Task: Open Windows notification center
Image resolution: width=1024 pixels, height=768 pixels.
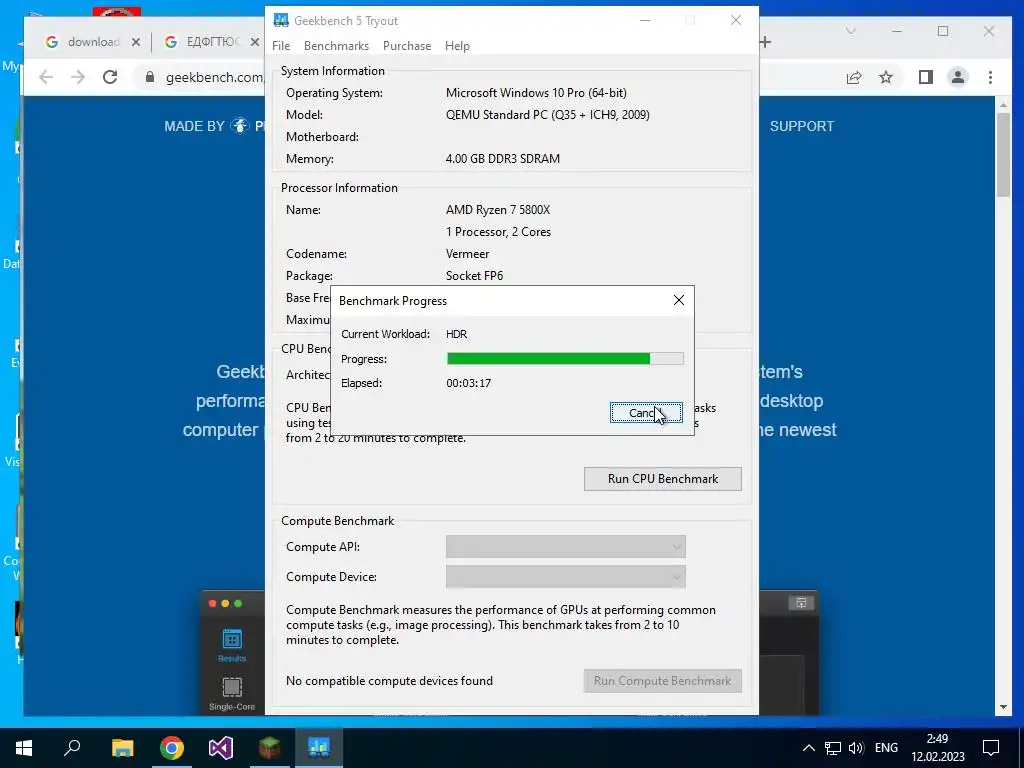Action: tap(991, 748)
